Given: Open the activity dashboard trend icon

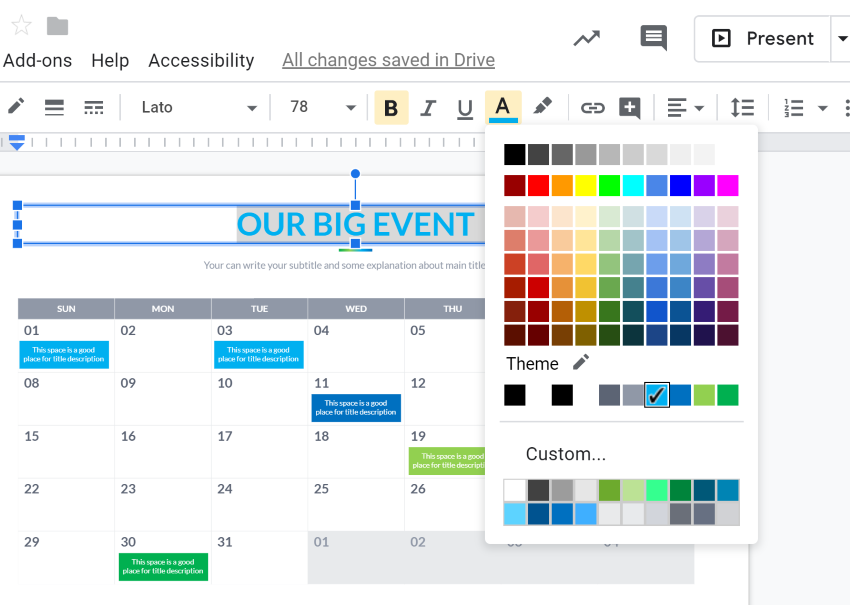Looking at the screenshot, I should coord(587,38).
